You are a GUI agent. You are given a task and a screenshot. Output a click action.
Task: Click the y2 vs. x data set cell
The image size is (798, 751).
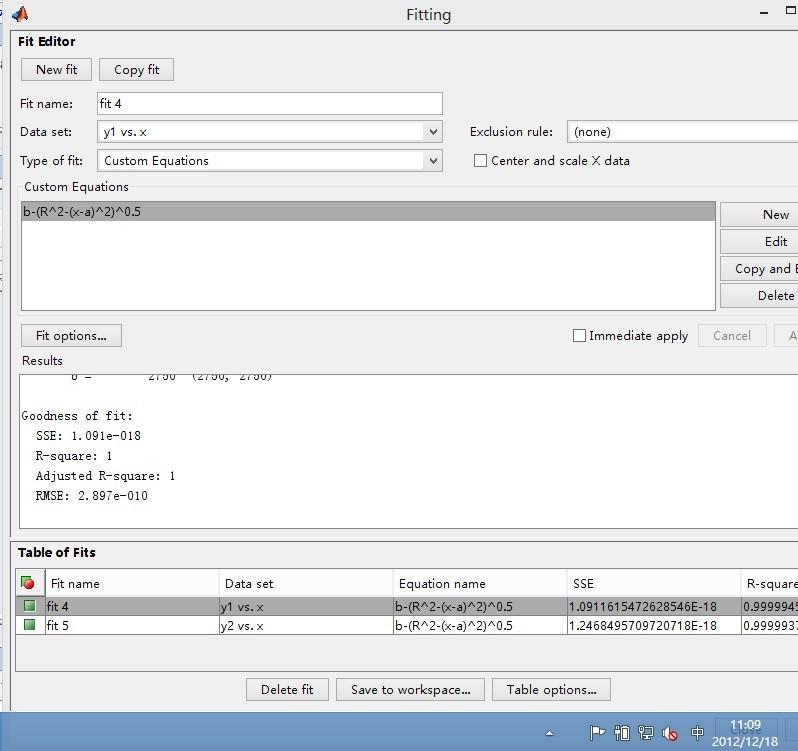coord(306,625)
